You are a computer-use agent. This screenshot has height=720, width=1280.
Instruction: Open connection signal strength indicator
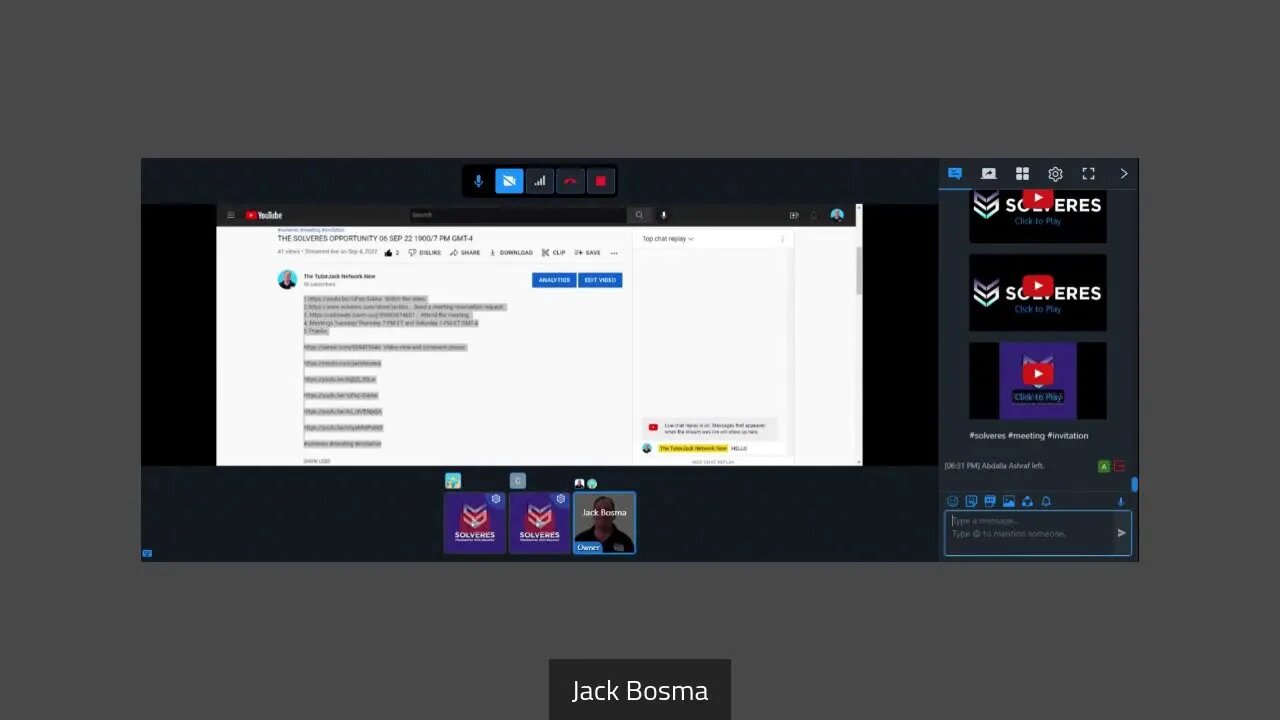tap(540, 181)
